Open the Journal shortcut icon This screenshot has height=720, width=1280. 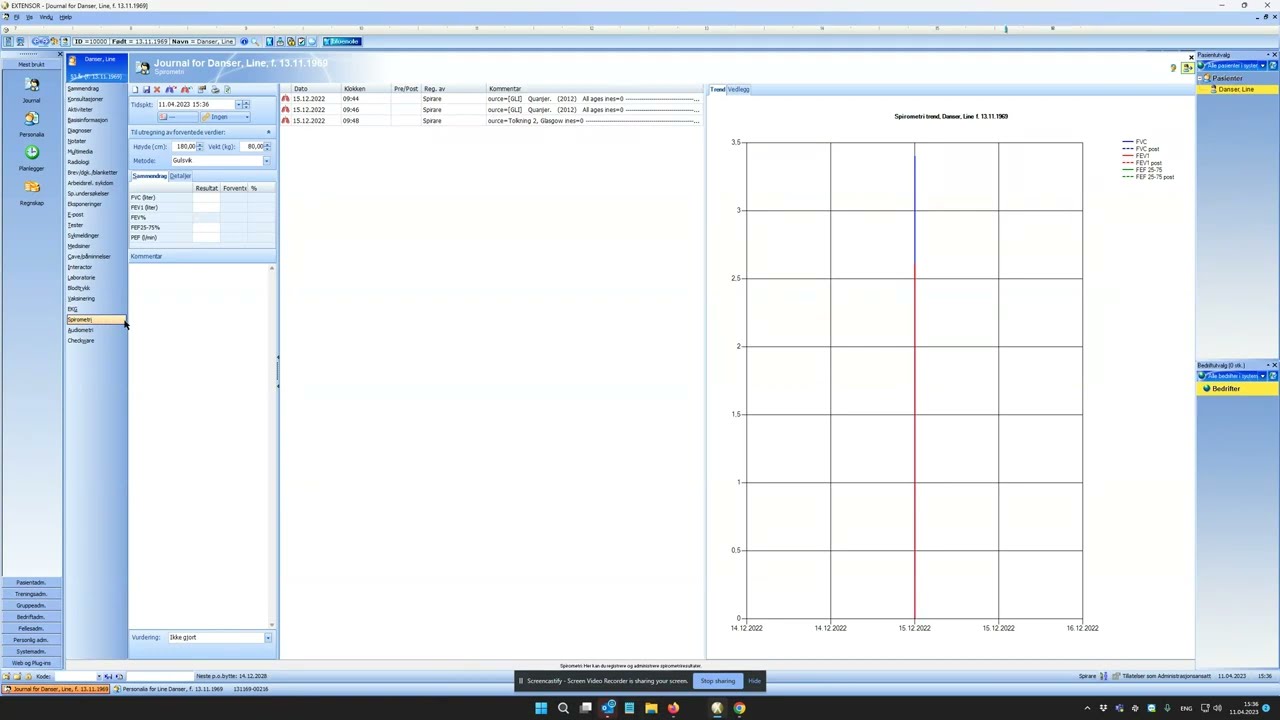coord(31,85)
